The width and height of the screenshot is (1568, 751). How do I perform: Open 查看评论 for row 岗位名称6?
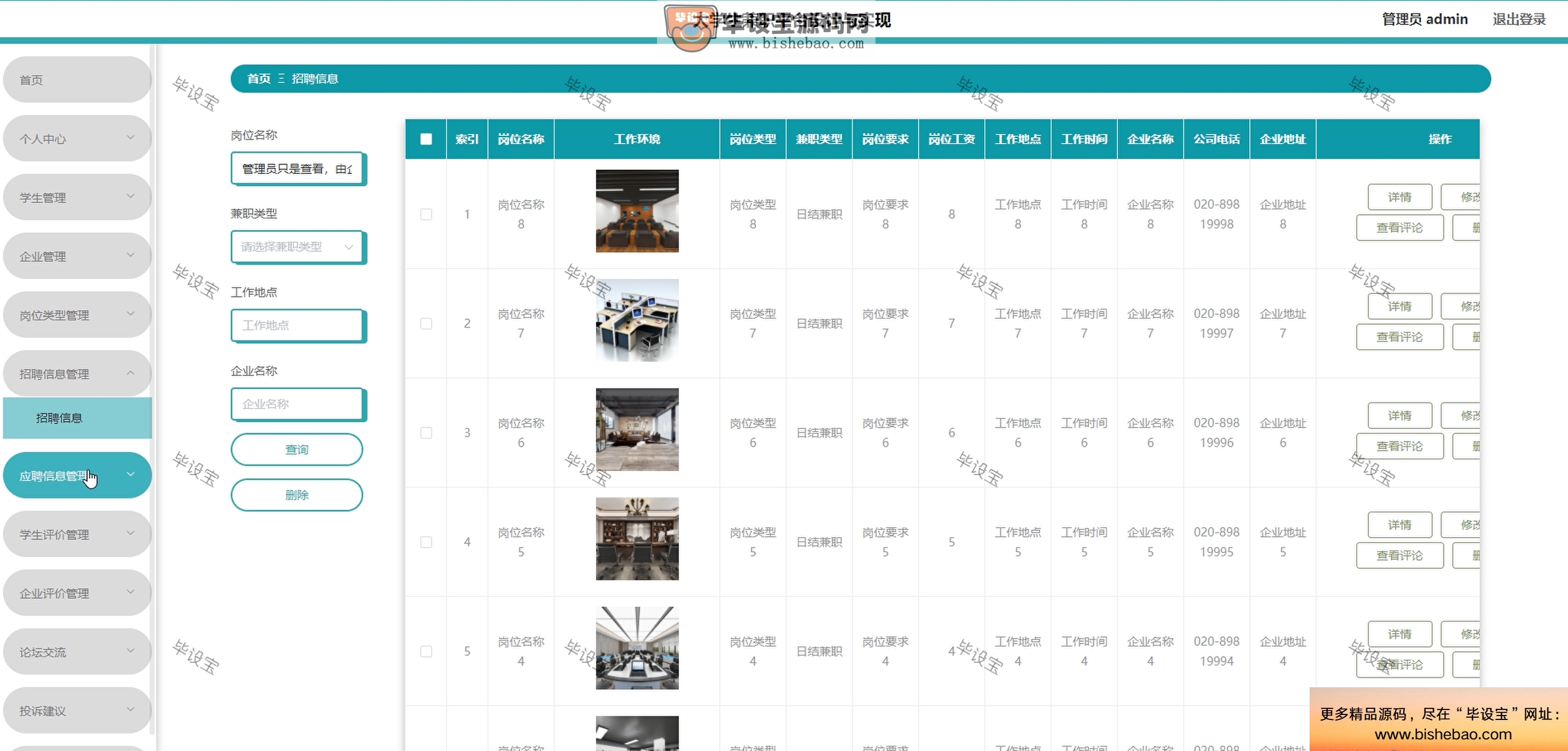(1399, 446)
